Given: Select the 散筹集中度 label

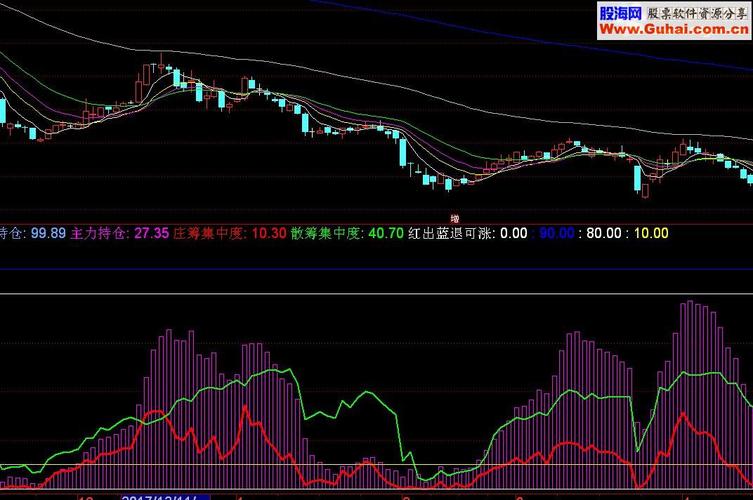Looking at the screenshot, I should point(327,233).
